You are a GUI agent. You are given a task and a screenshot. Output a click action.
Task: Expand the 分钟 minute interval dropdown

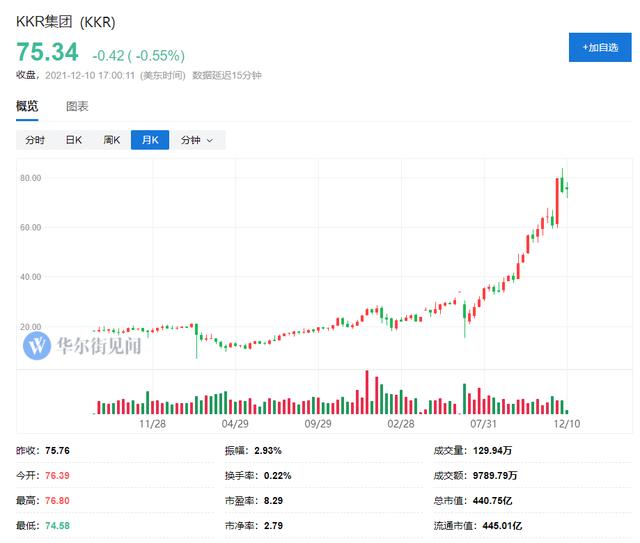pos(197,140)
